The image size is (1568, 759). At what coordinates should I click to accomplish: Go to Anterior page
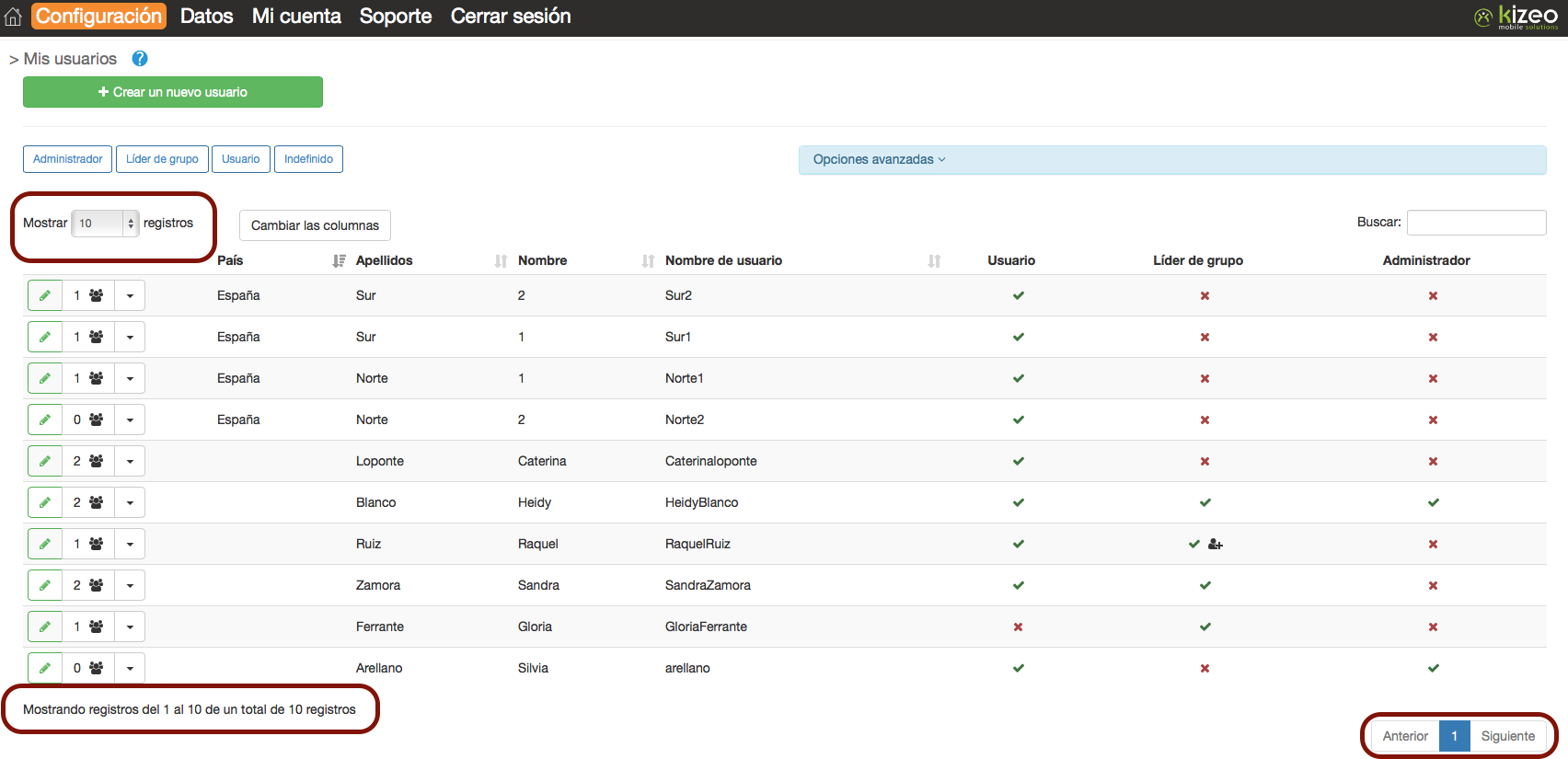[x=1405, y=736]
